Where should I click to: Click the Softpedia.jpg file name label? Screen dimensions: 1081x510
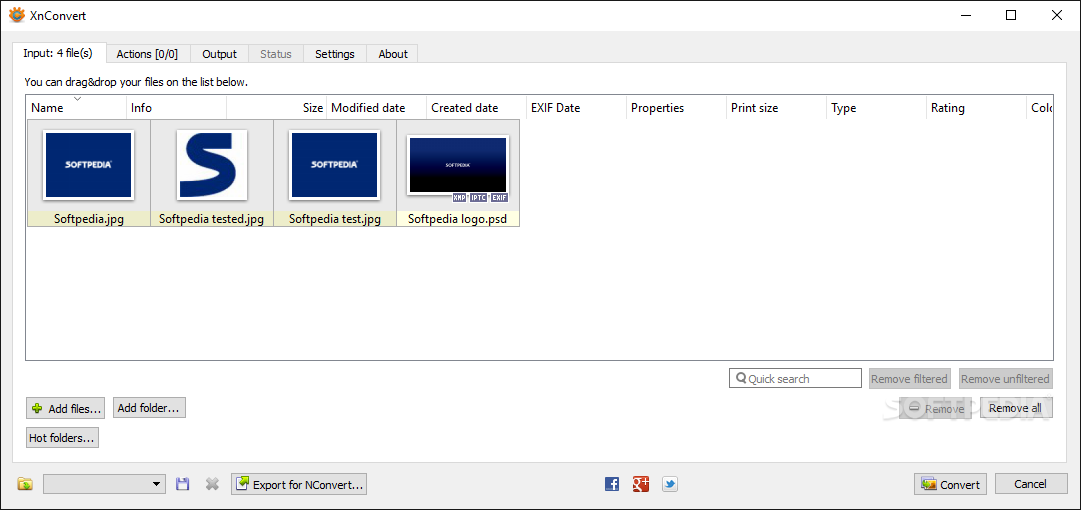(x=89, y=219)
